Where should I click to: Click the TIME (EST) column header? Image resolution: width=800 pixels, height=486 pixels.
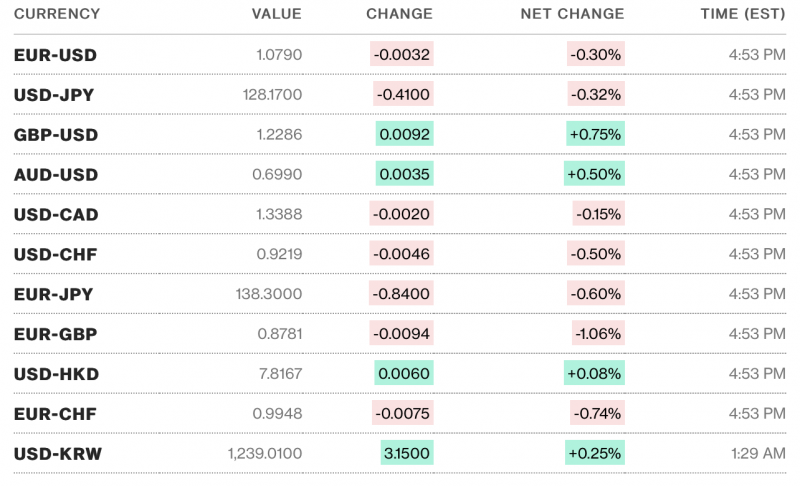coord(743,14)
